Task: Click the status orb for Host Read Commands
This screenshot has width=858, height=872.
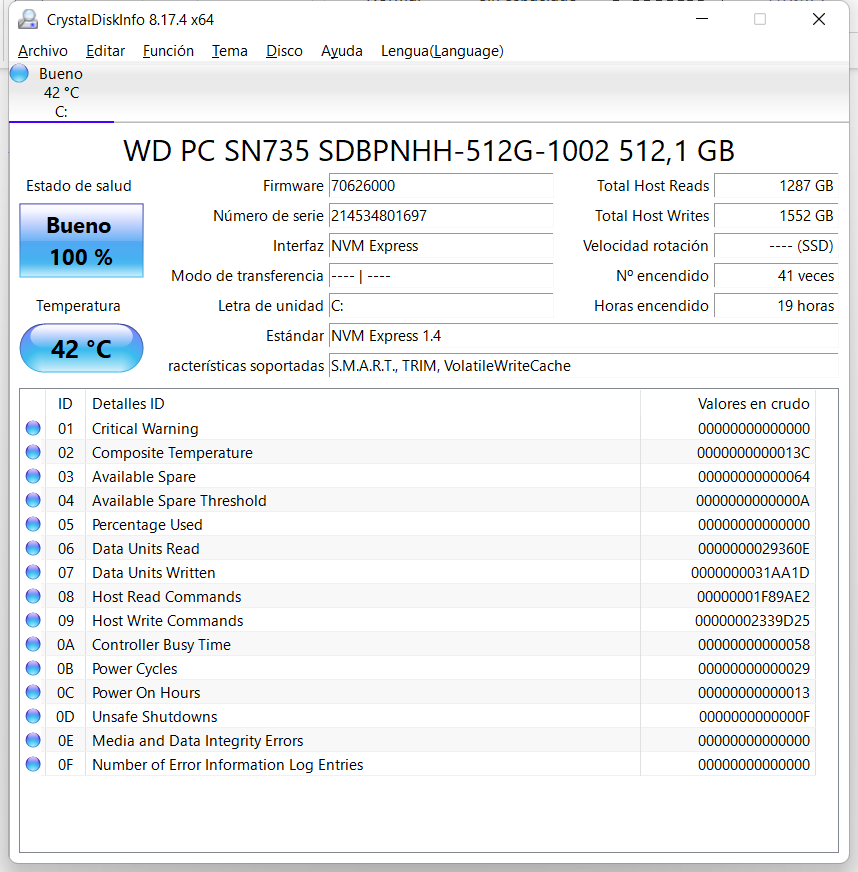Action: (33, 596)
